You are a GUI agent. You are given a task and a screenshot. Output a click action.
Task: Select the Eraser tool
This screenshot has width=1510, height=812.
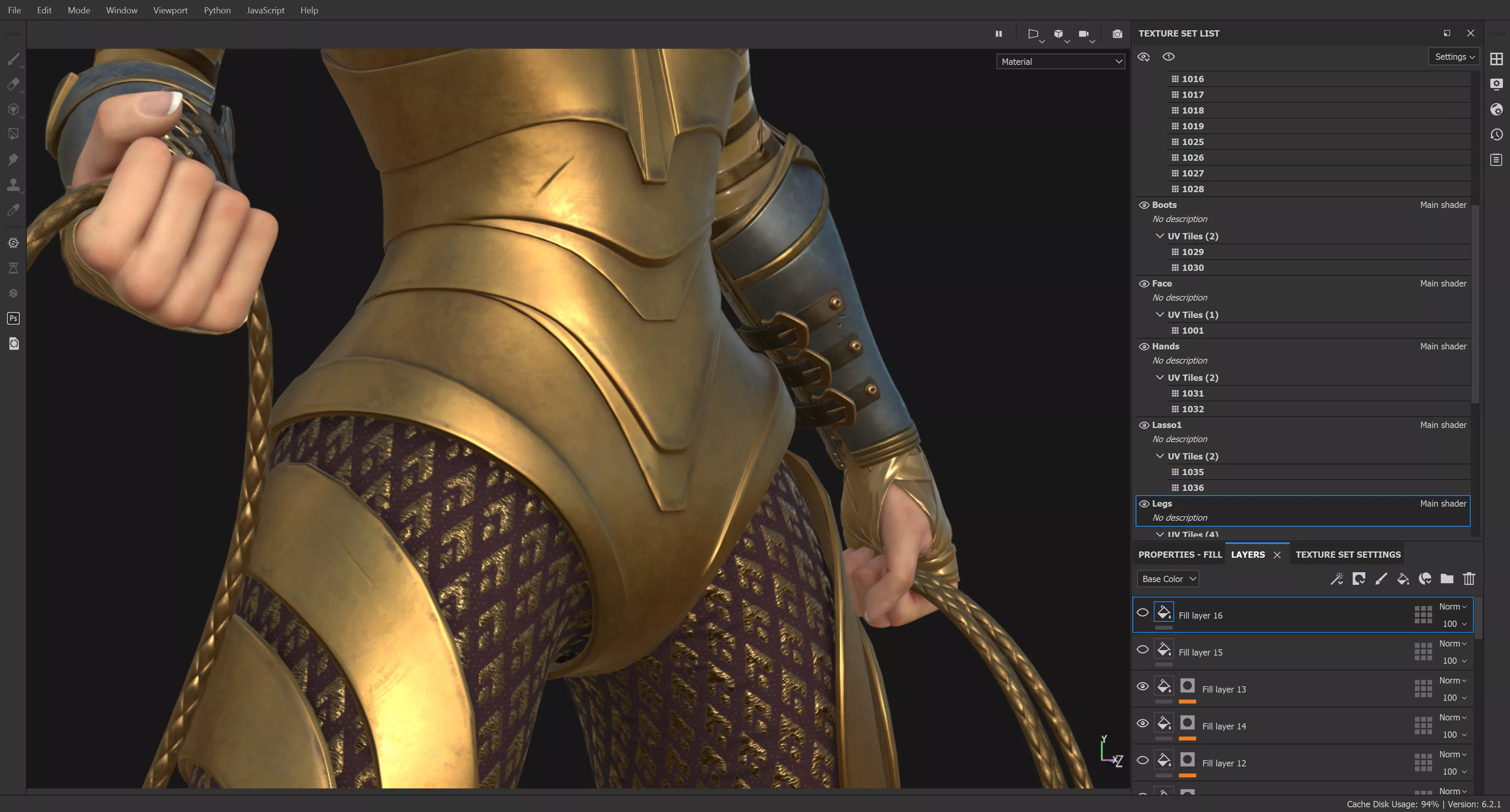click(x=13, y=85)
